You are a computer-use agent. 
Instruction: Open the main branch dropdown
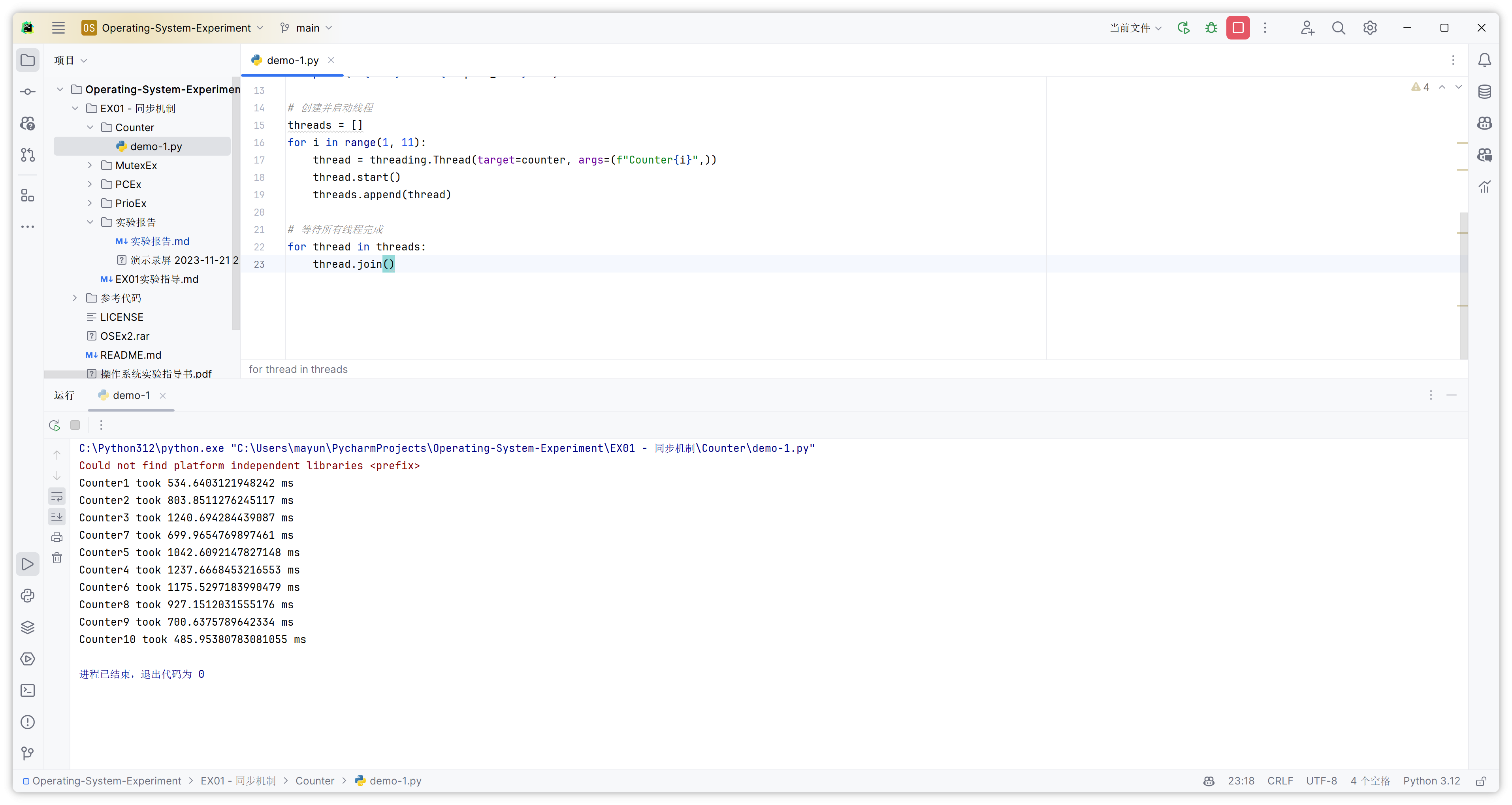[x=307, y=28]
